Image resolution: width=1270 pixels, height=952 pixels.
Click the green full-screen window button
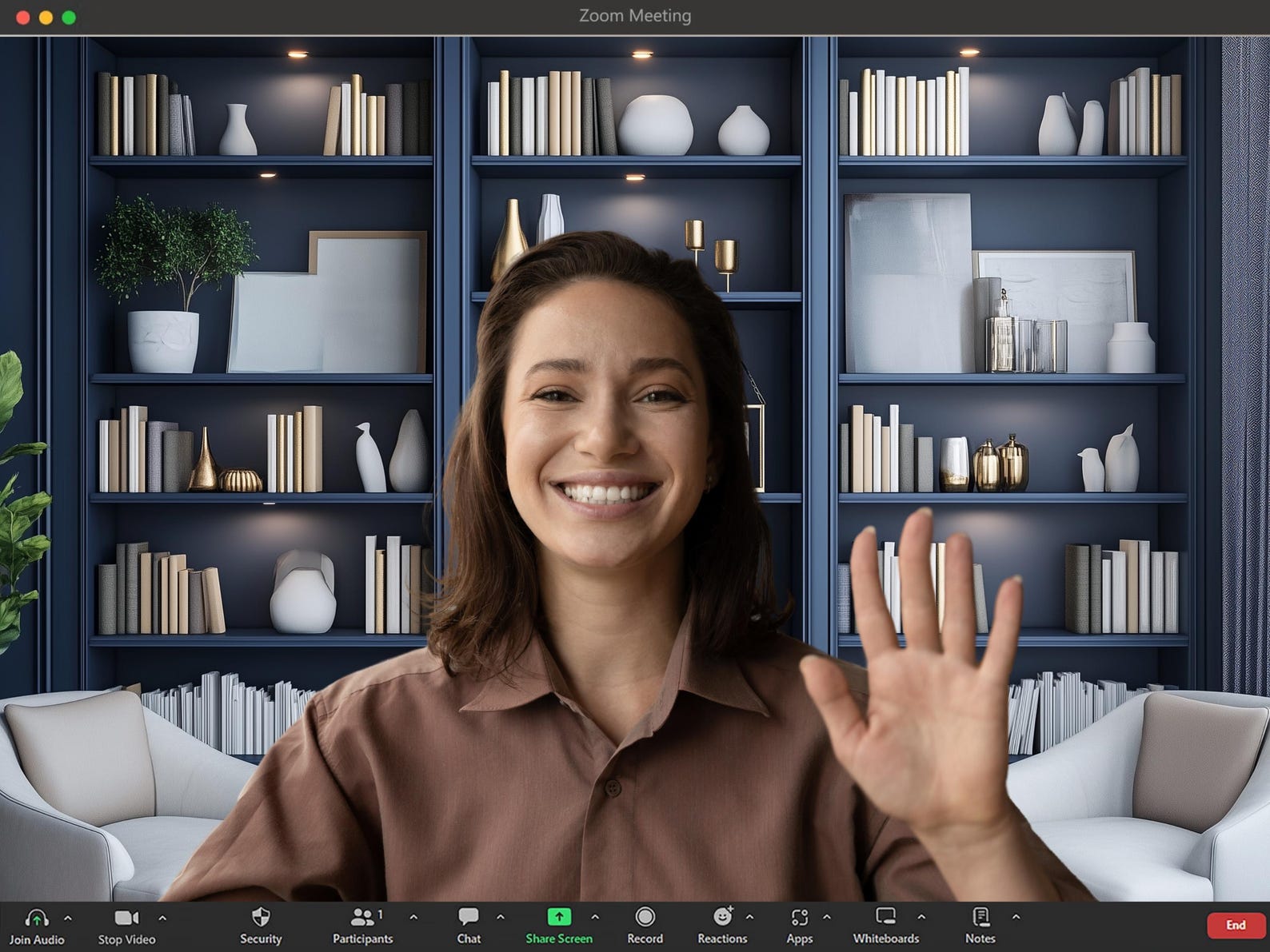pos(69,17)
